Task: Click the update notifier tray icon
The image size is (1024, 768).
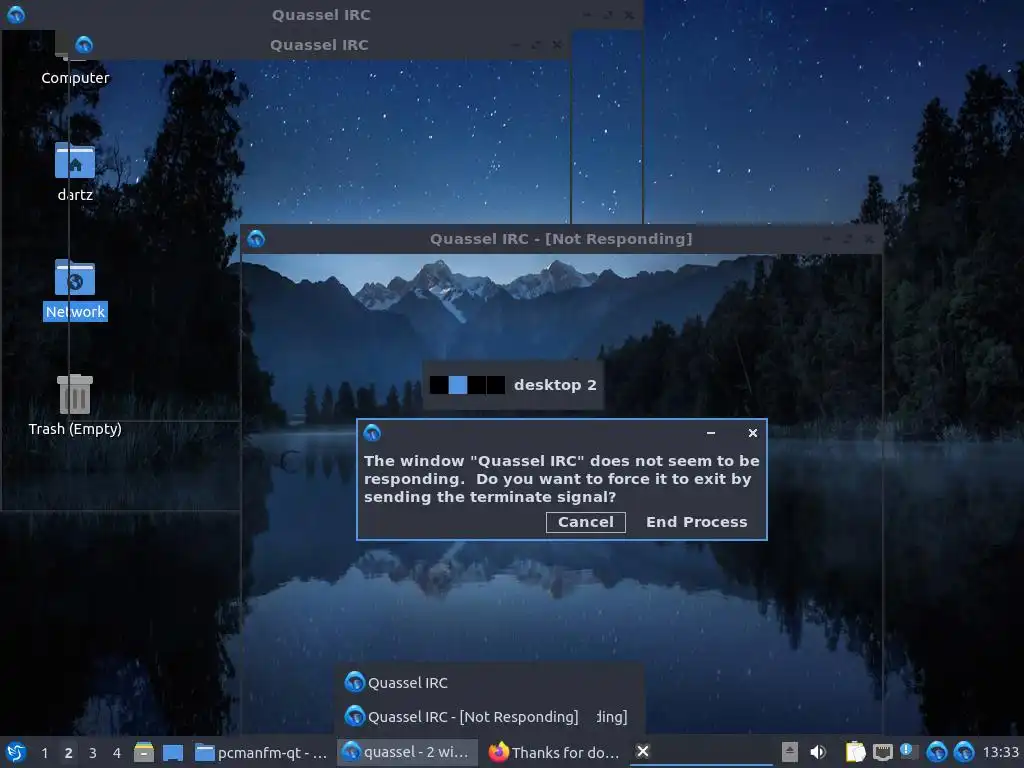Action: 908,752
